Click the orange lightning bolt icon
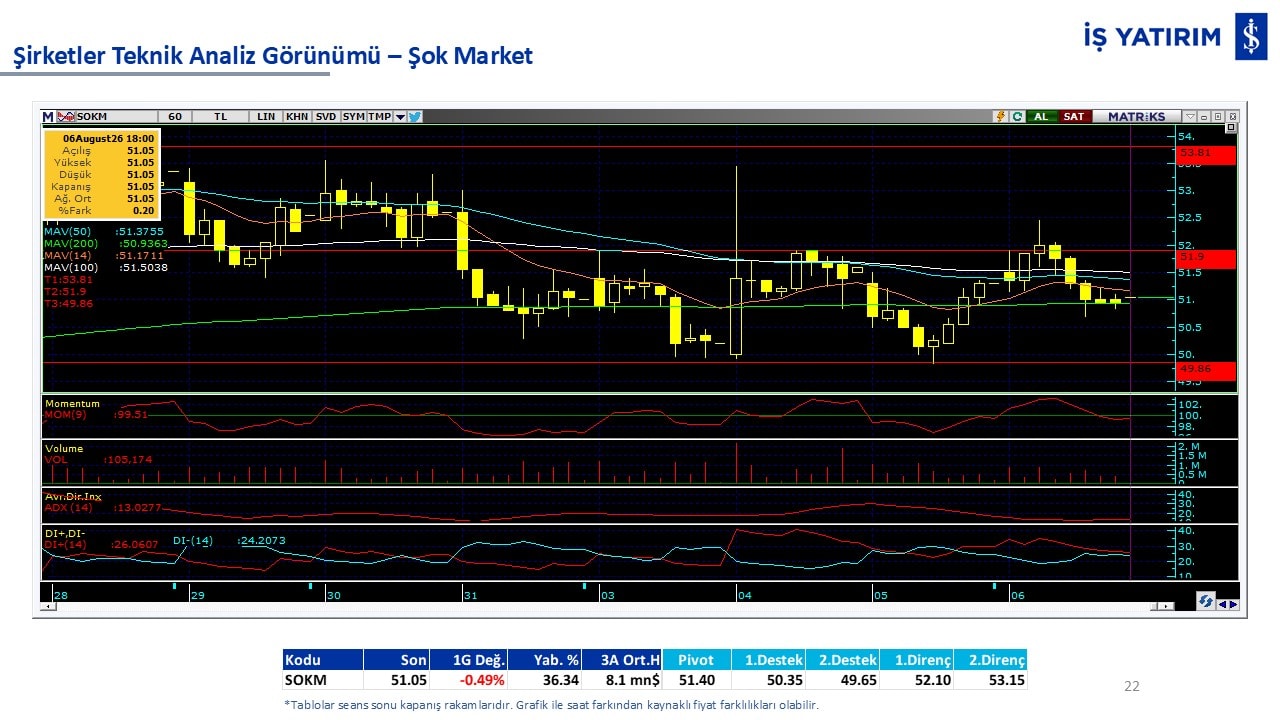 tap(1000, 116)
